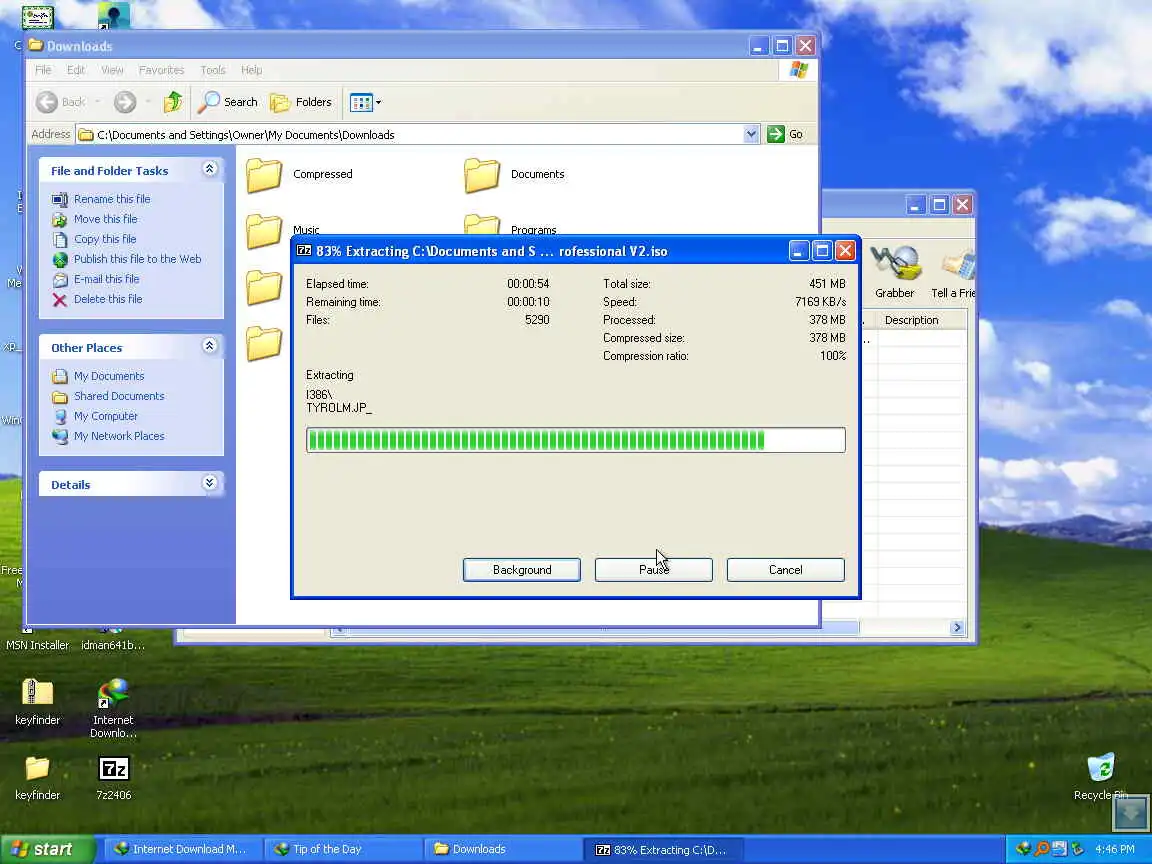Viewport: 1152px width, 864px height.
Task: Open Search in Explorer toolbar
Action: [228, 102]
